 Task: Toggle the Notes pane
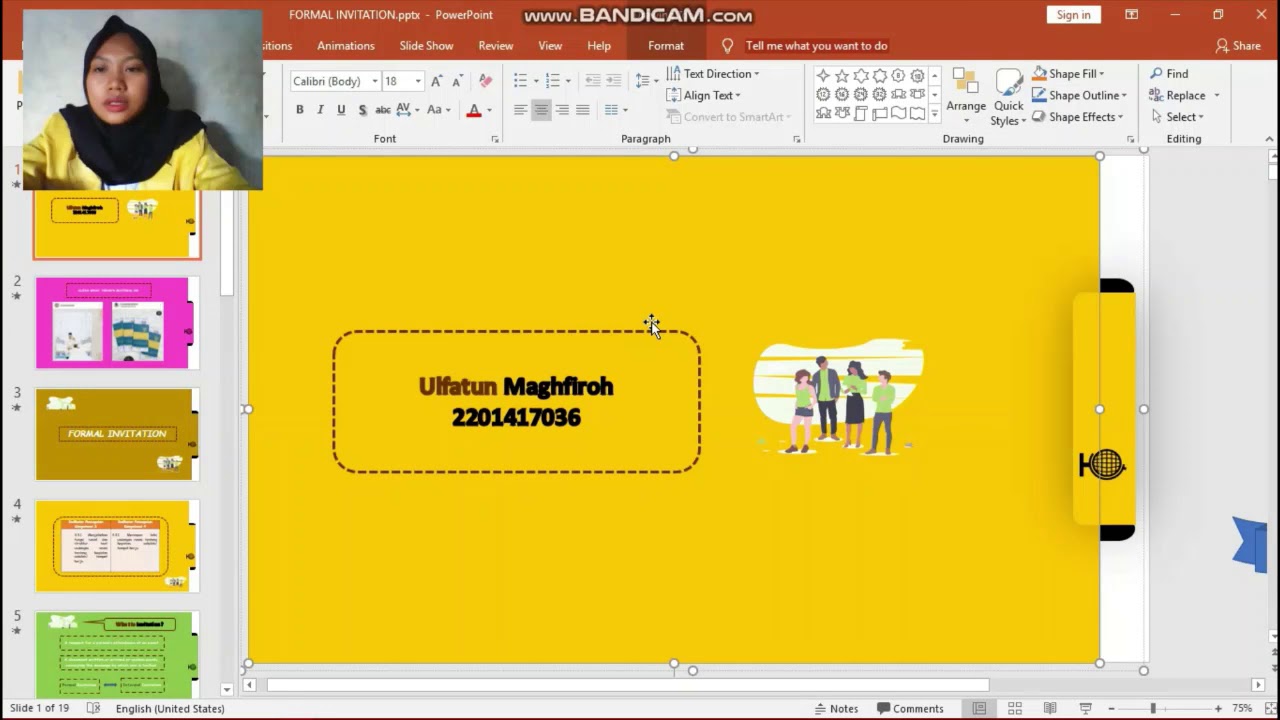click(836, 709)
